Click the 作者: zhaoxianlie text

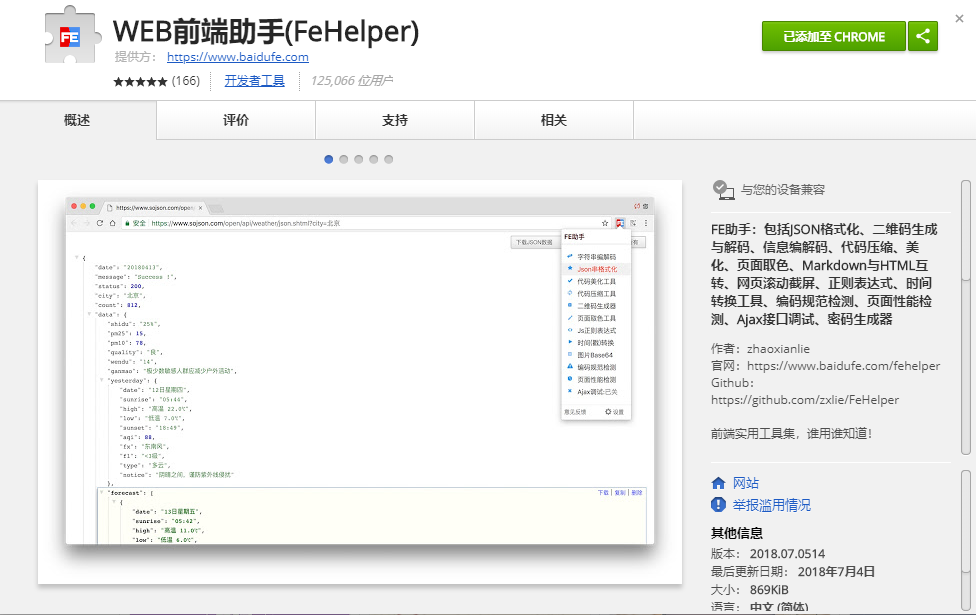(x=761, y=349)
